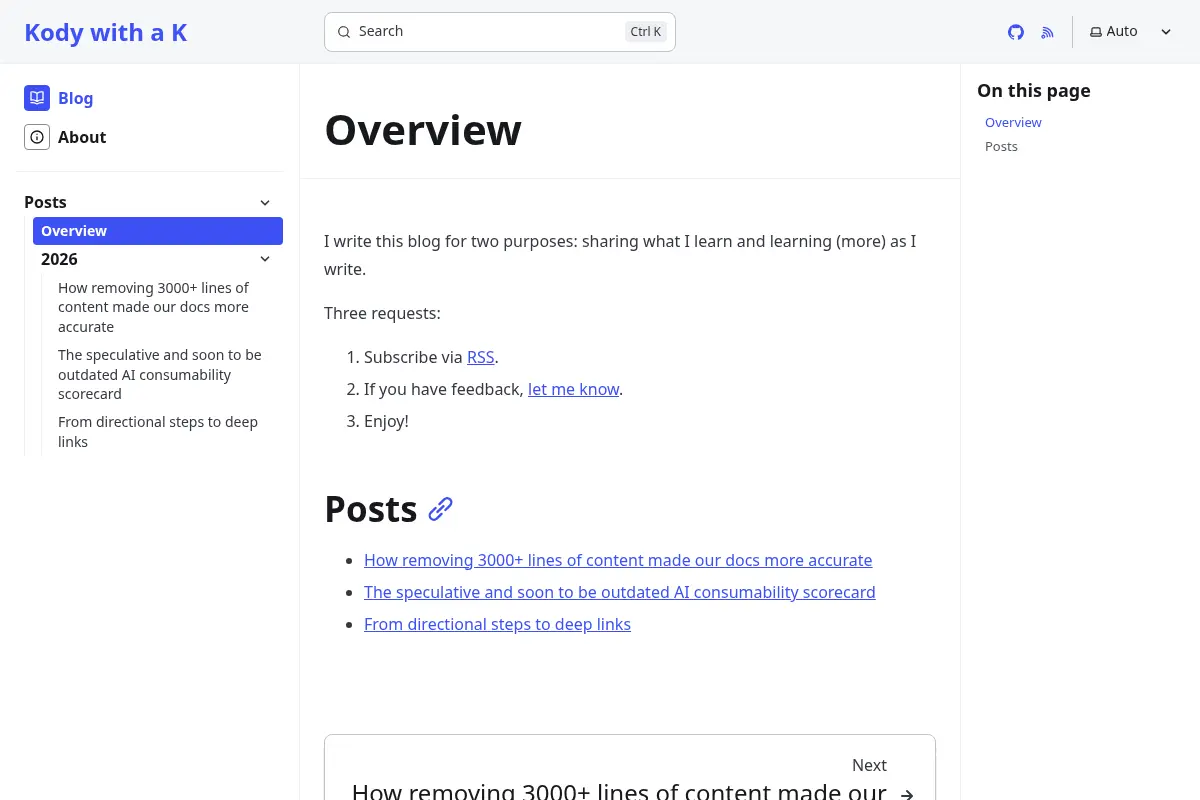
Task: Jump to Posts in On this page
Action: click(1001, 146)
